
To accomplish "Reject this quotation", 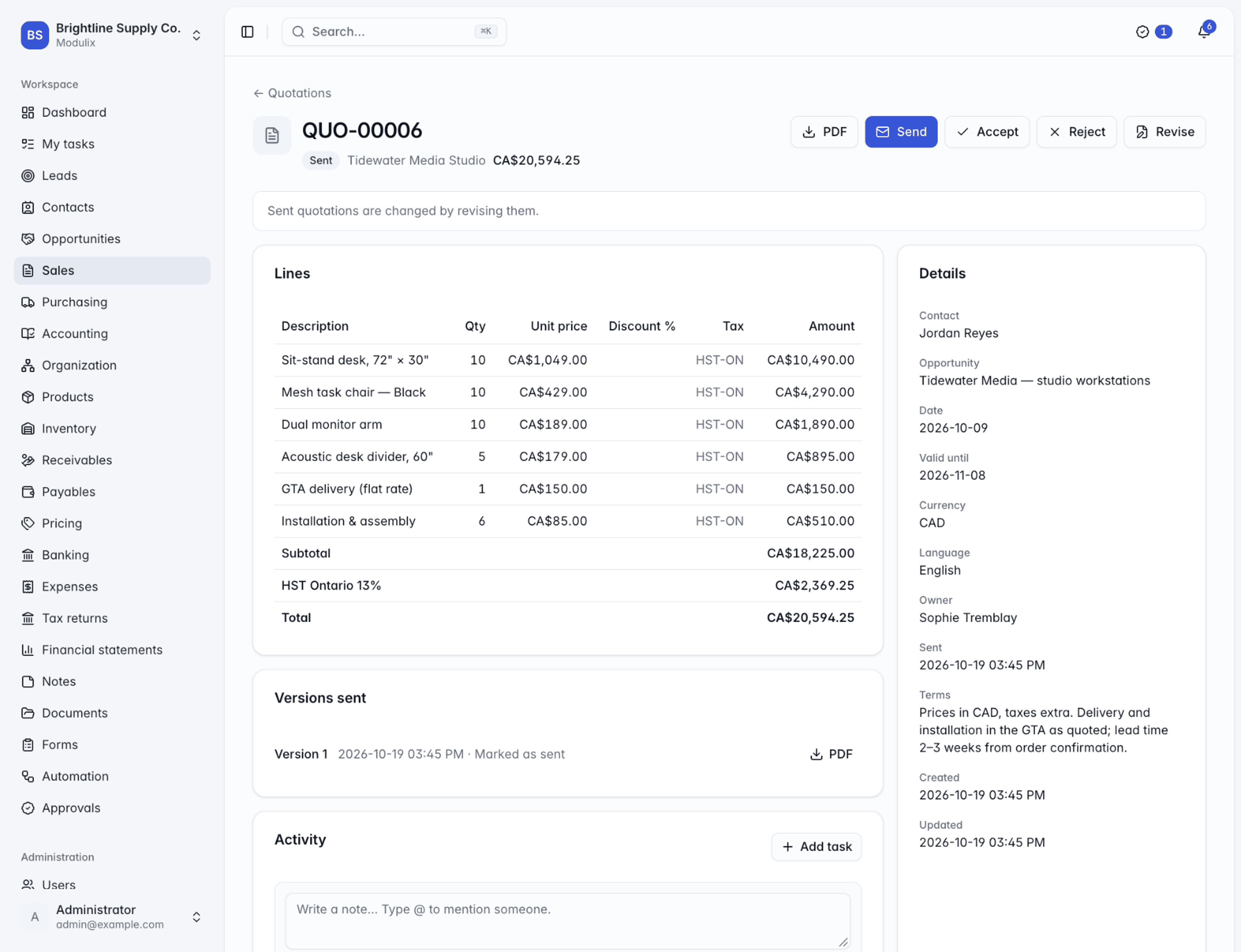I will [1076, 132].
